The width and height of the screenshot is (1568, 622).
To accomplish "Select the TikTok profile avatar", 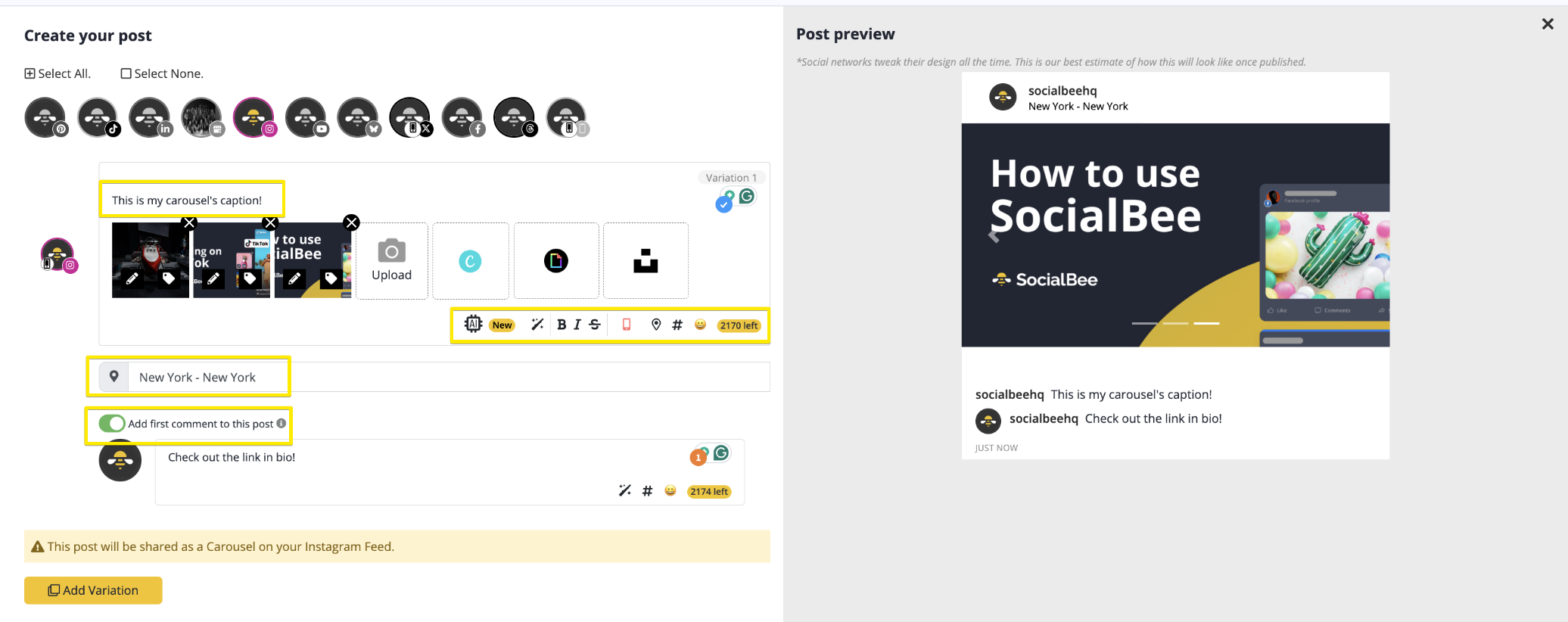I will 98,117.
